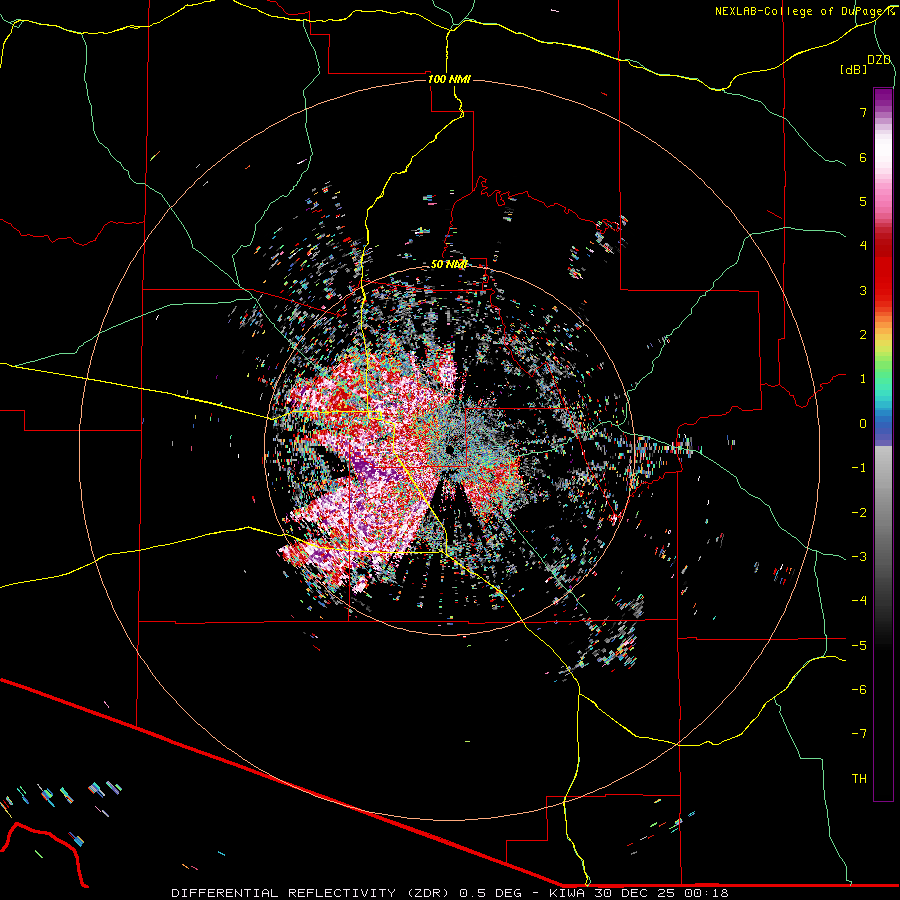Click the 7 value on color scale
Viewport: 900px width, 900px height.
(x=863, y=112)
